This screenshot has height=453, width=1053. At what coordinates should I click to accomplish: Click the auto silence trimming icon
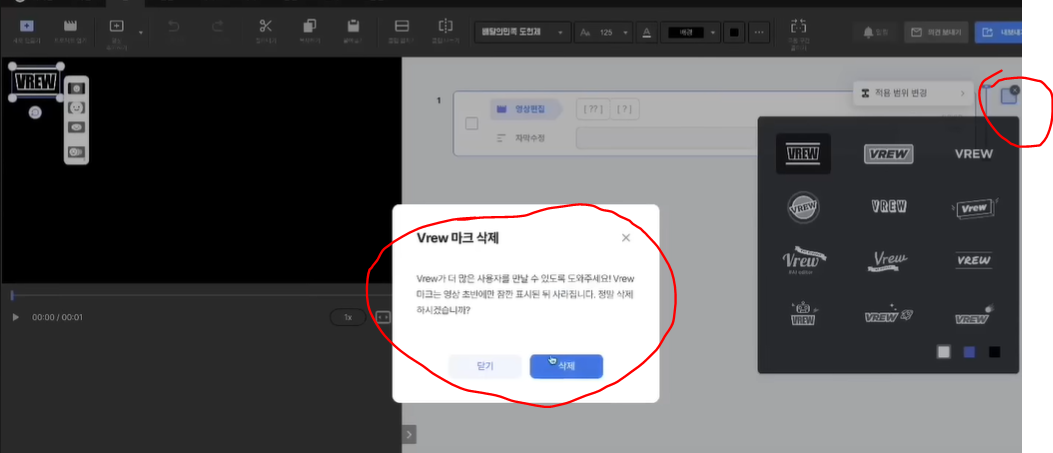pos(798,27)
